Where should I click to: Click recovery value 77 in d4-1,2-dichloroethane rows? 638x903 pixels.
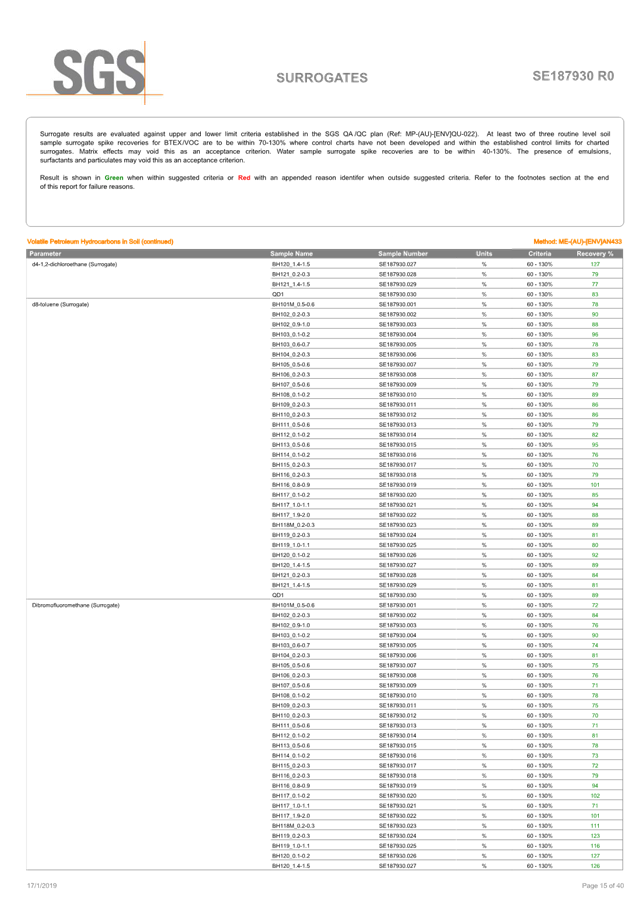point(595,284)
